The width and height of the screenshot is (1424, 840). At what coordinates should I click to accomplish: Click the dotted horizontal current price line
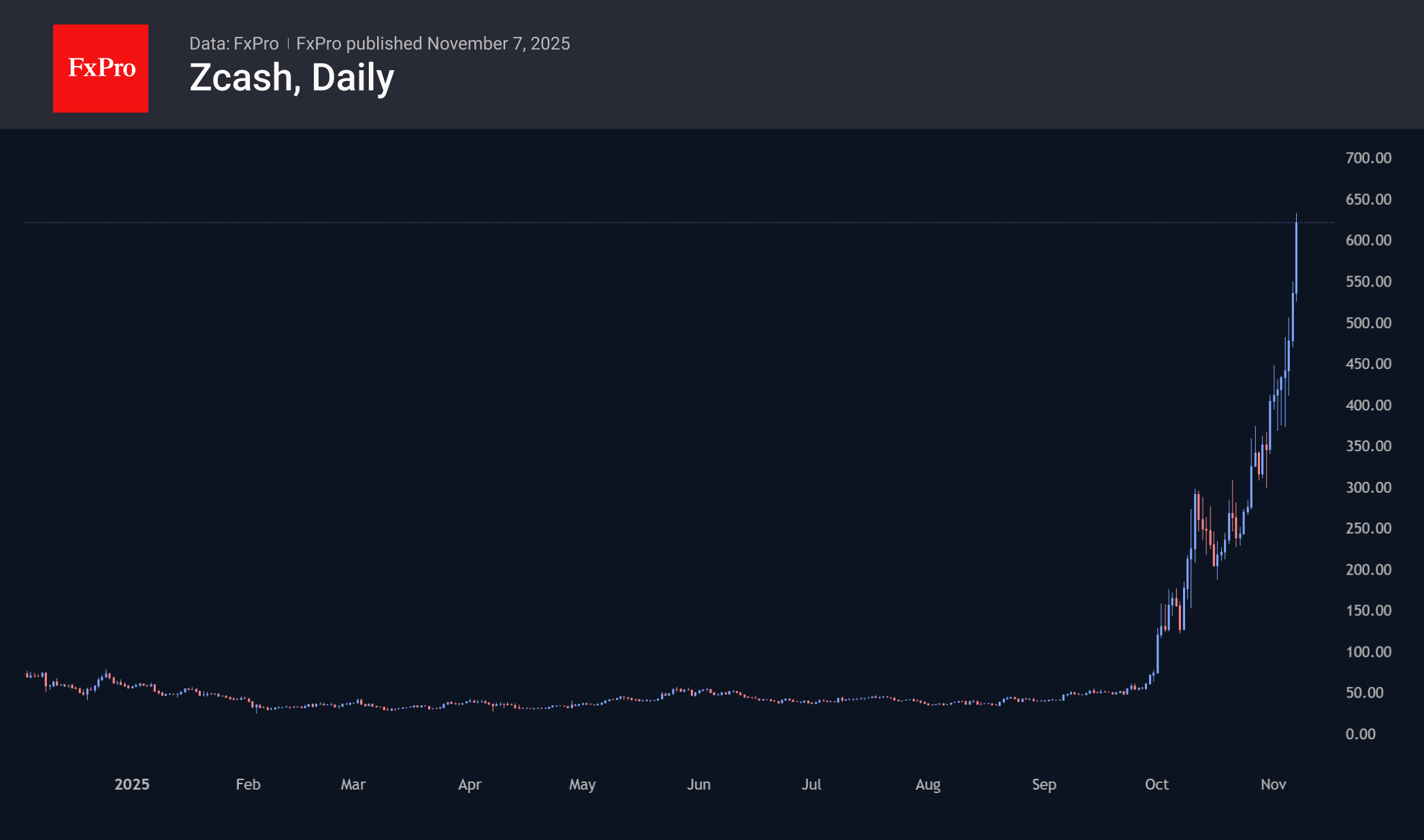point(681,223)
